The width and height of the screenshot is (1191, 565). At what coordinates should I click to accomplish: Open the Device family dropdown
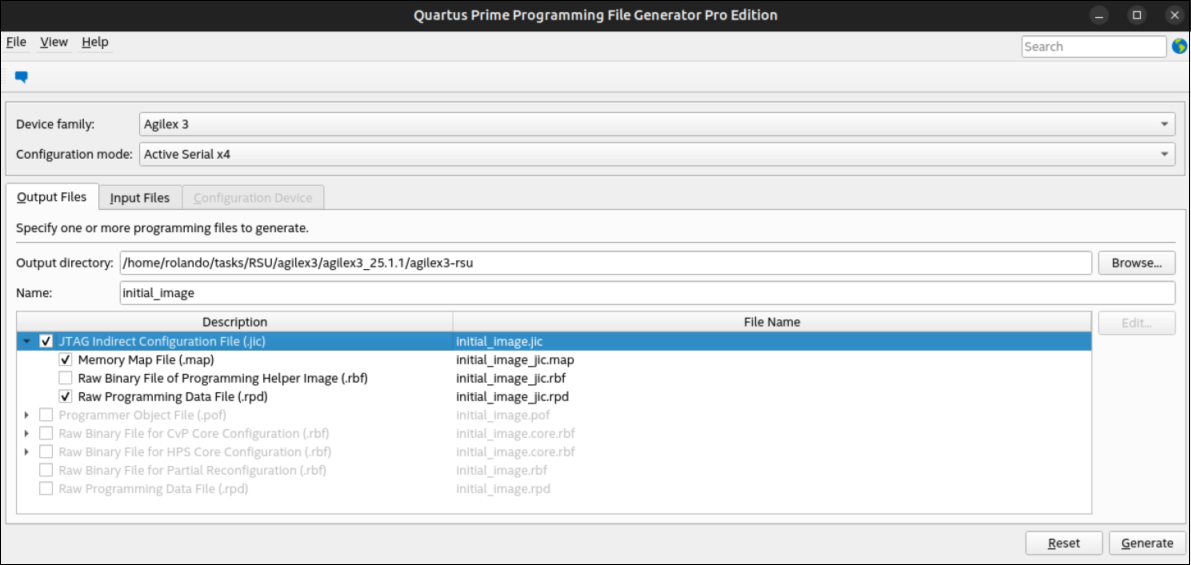pyautogui.click(x=656, y=124)
